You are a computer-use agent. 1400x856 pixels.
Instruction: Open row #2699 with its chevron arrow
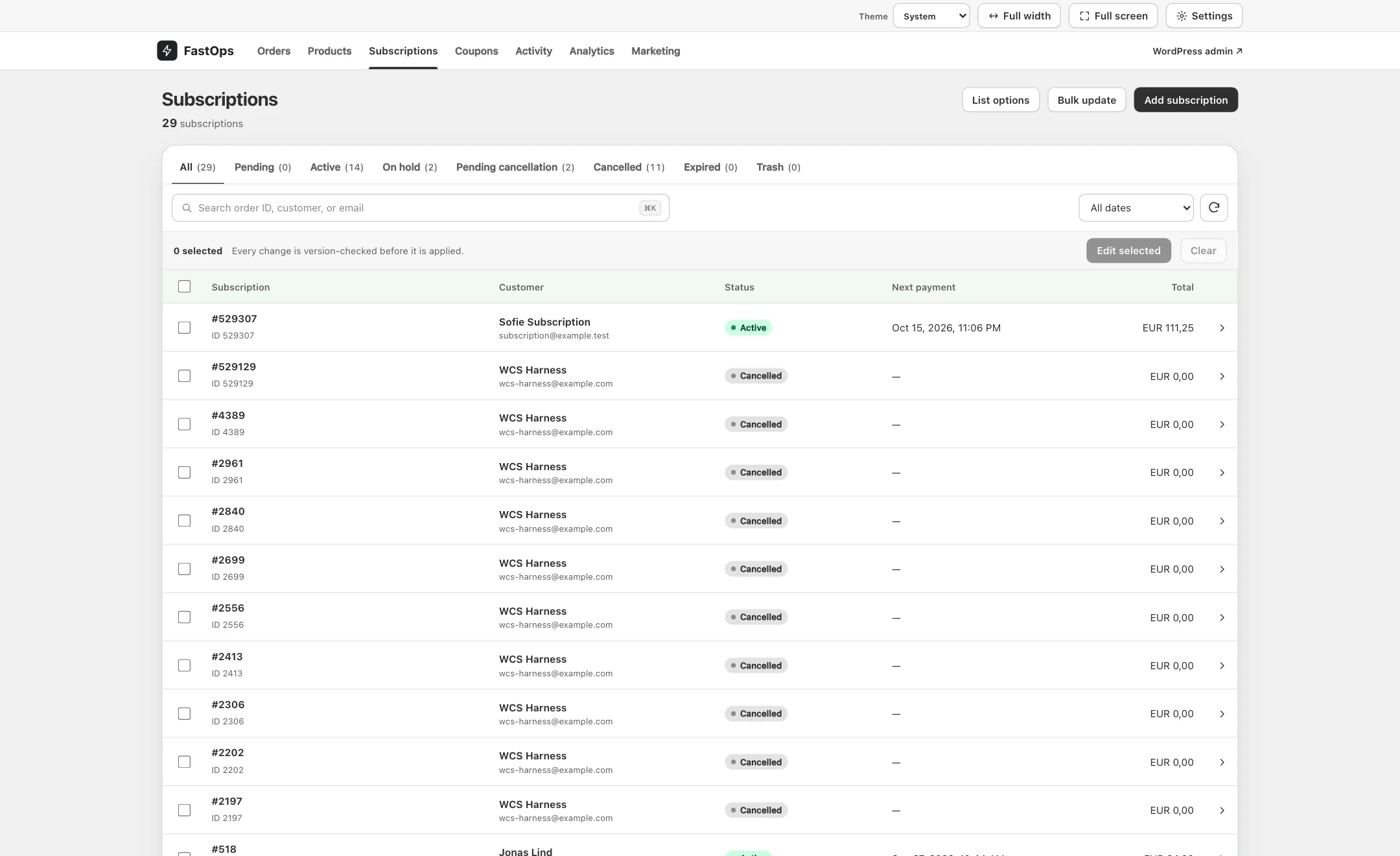tap(1222, 569)
